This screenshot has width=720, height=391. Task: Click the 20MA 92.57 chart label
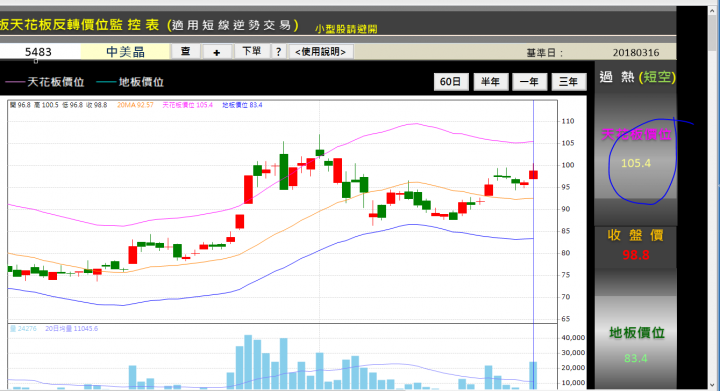(x=135, y=105)
